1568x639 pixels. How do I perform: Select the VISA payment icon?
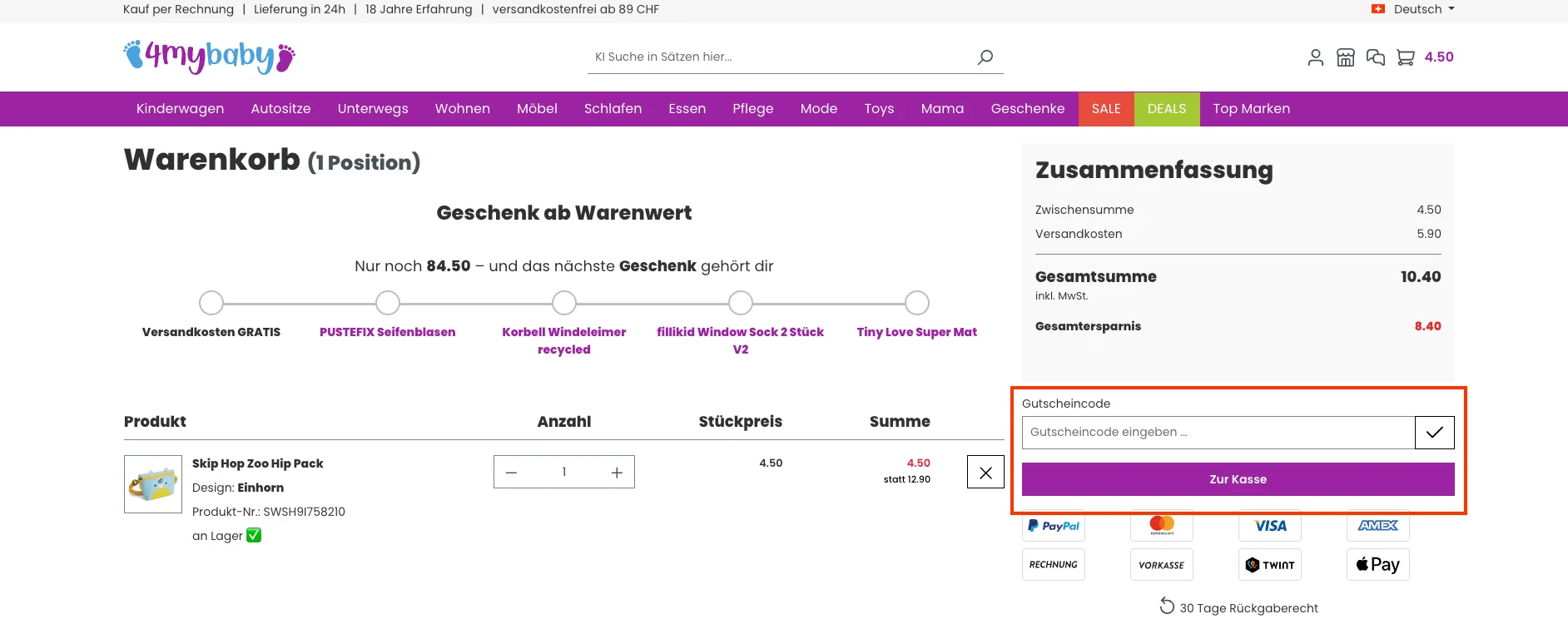(x=1270, y=526)
